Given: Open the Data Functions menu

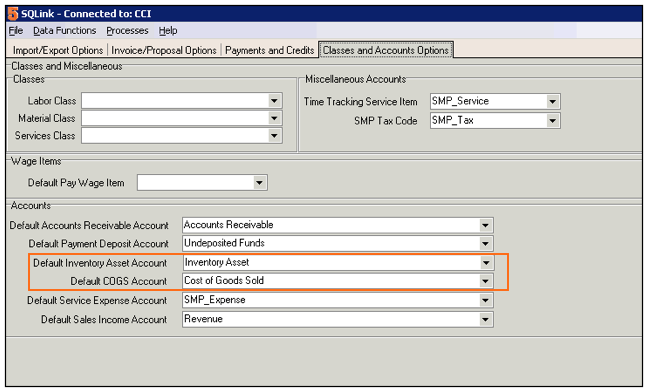Looking at the screenshot, I should click(x=64, y=31).
